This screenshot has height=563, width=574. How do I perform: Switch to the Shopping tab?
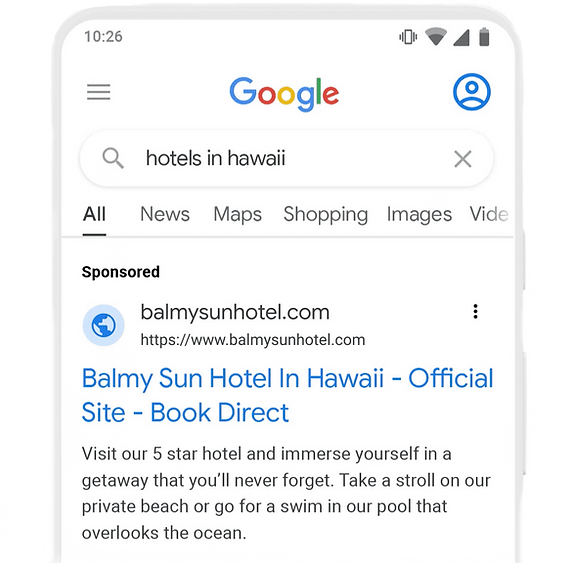pyautogui.click(x=325, y=215)
